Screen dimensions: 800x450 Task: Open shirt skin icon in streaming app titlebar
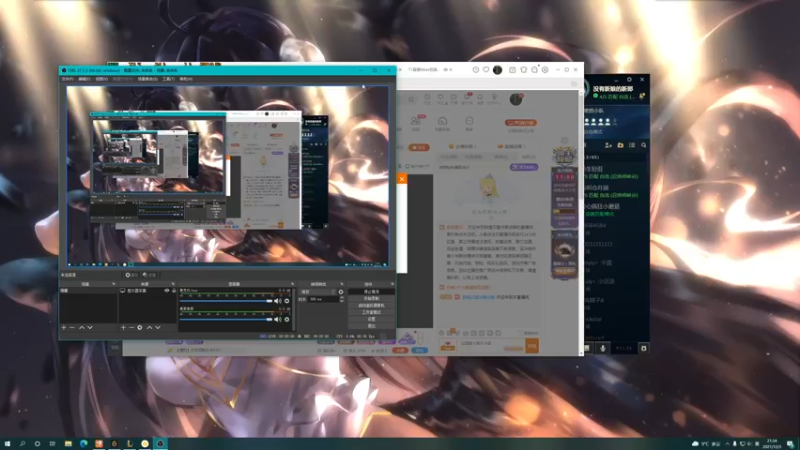523,69
